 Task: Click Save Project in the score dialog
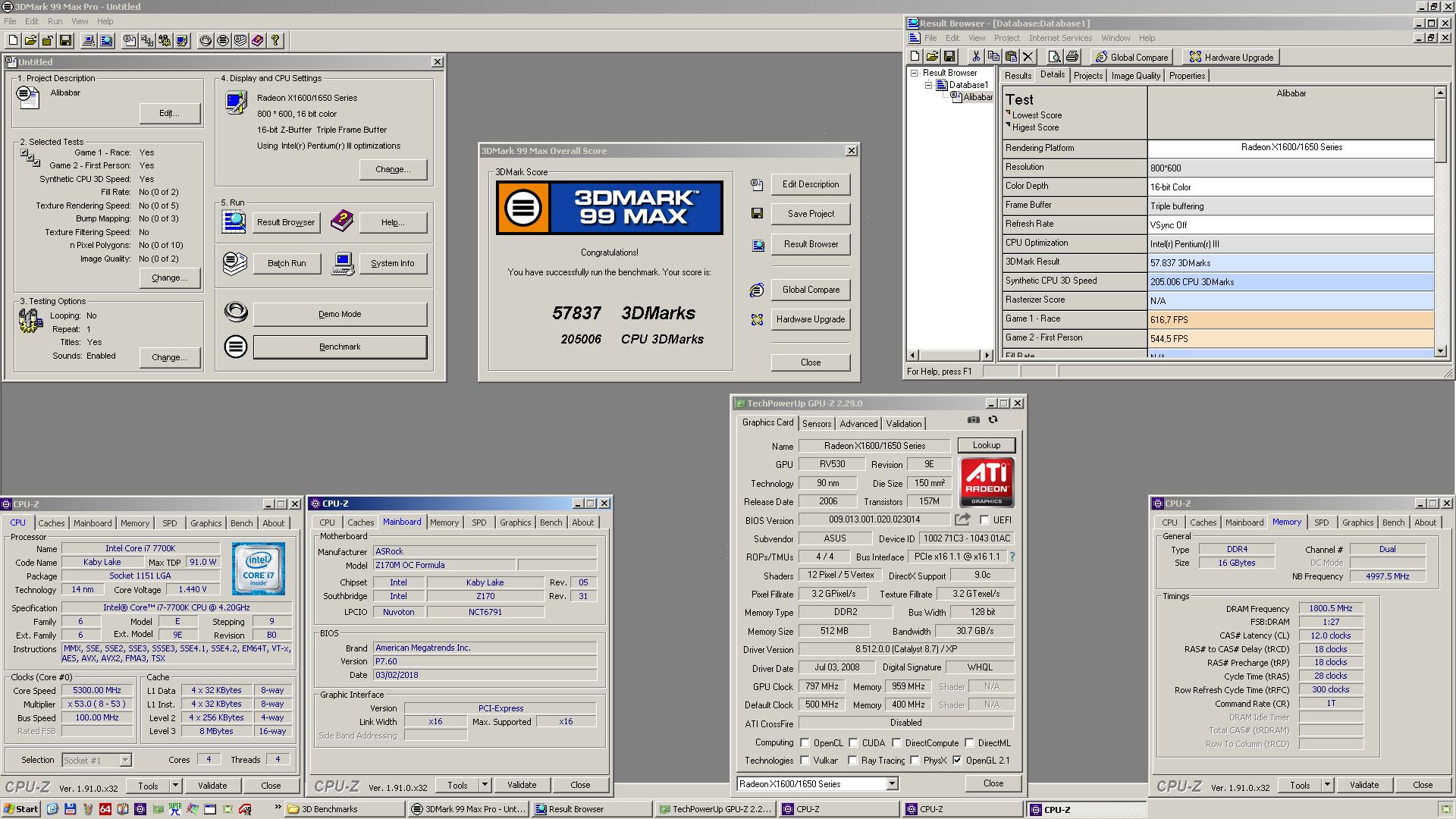[811, 214]
